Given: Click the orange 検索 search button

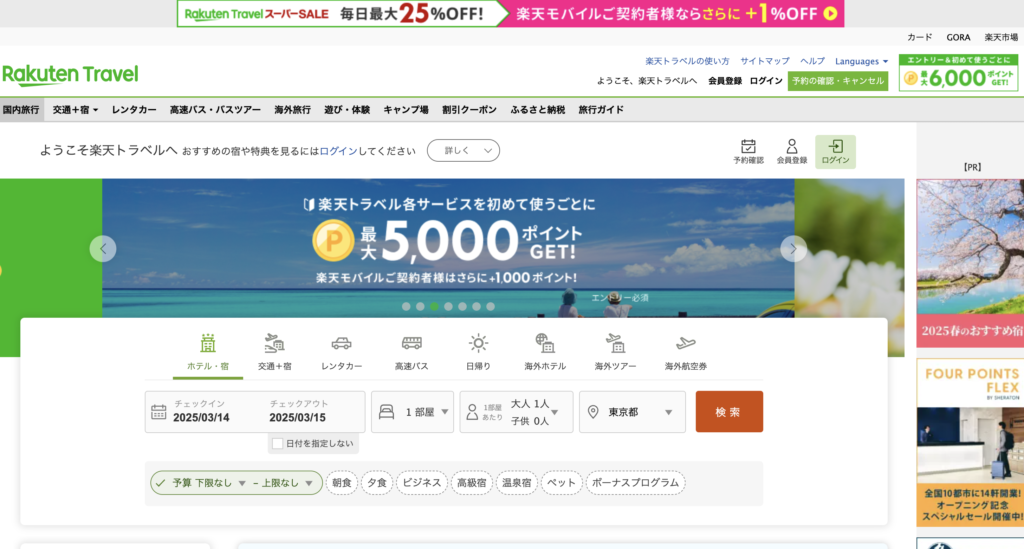Looking at the screenshot, I should [729, 412].
